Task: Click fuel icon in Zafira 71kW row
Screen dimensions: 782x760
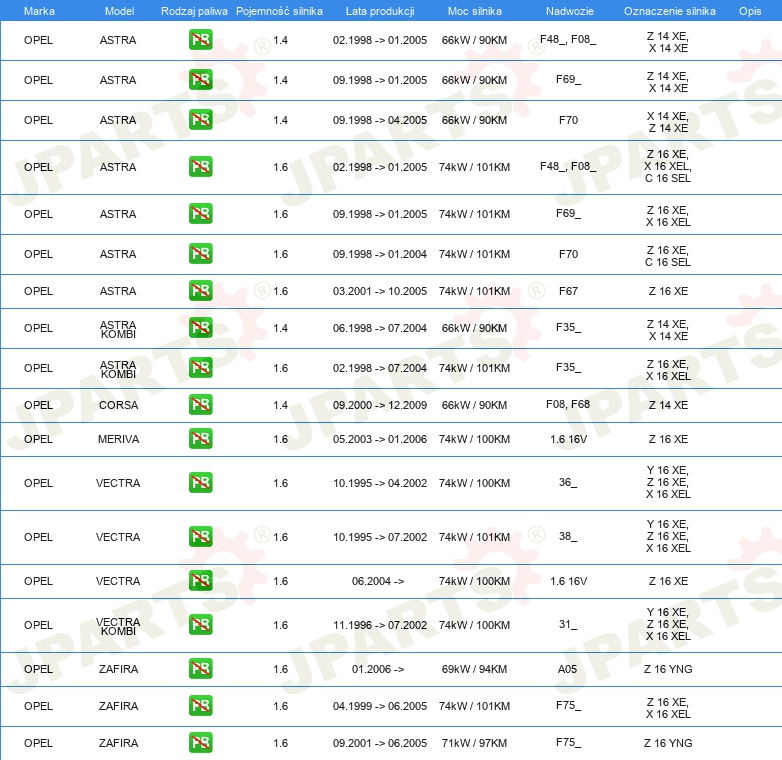Action: [200, 743]
